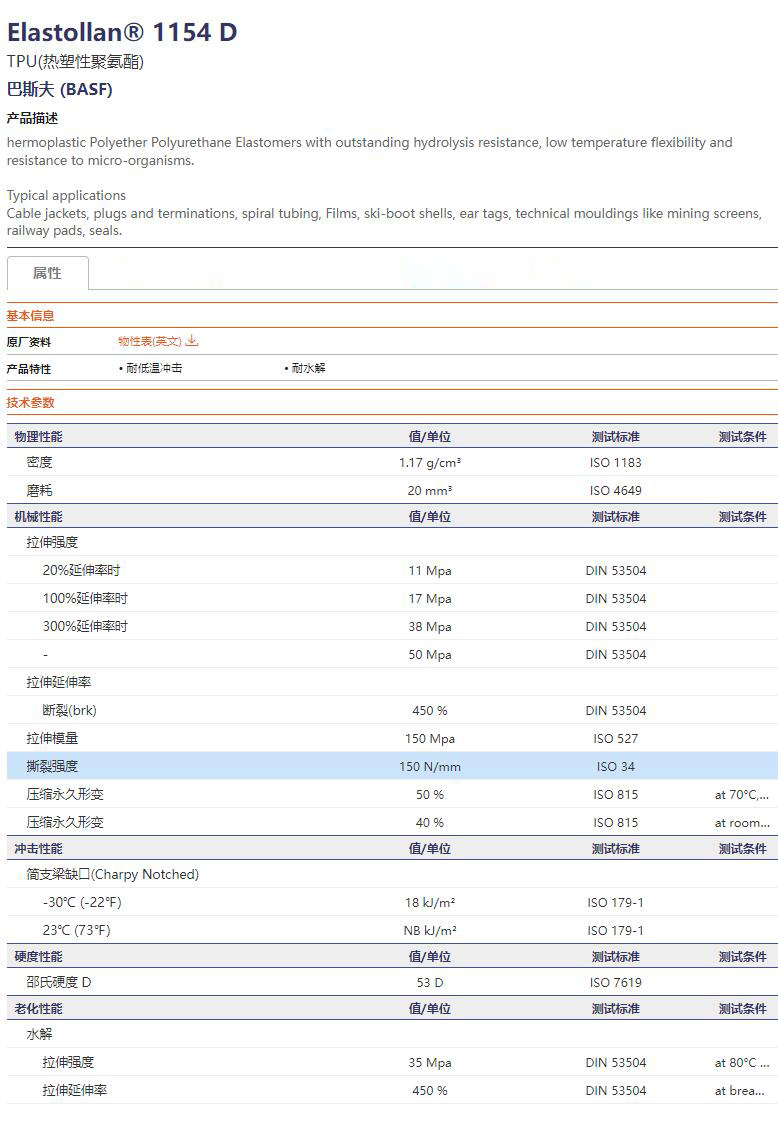Click the truncated 'at room...' test condition
Viewport: 778px width, 1128px height.
[742, 823]
